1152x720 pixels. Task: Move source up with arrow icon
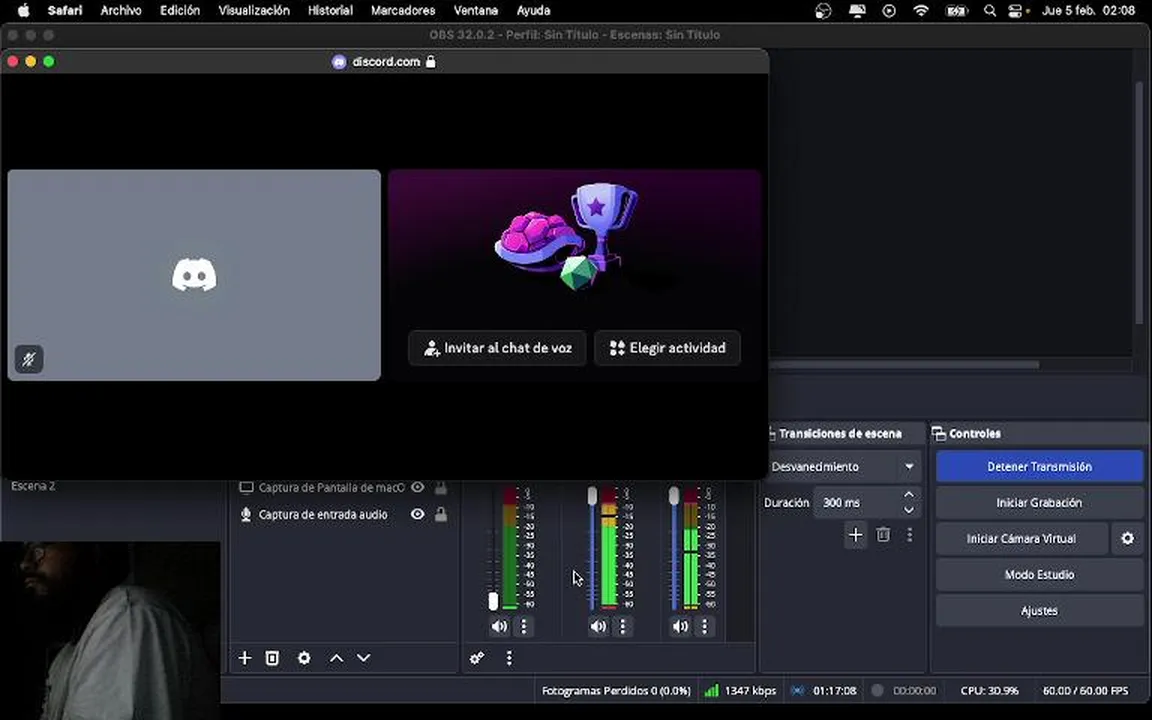[336, 658]
